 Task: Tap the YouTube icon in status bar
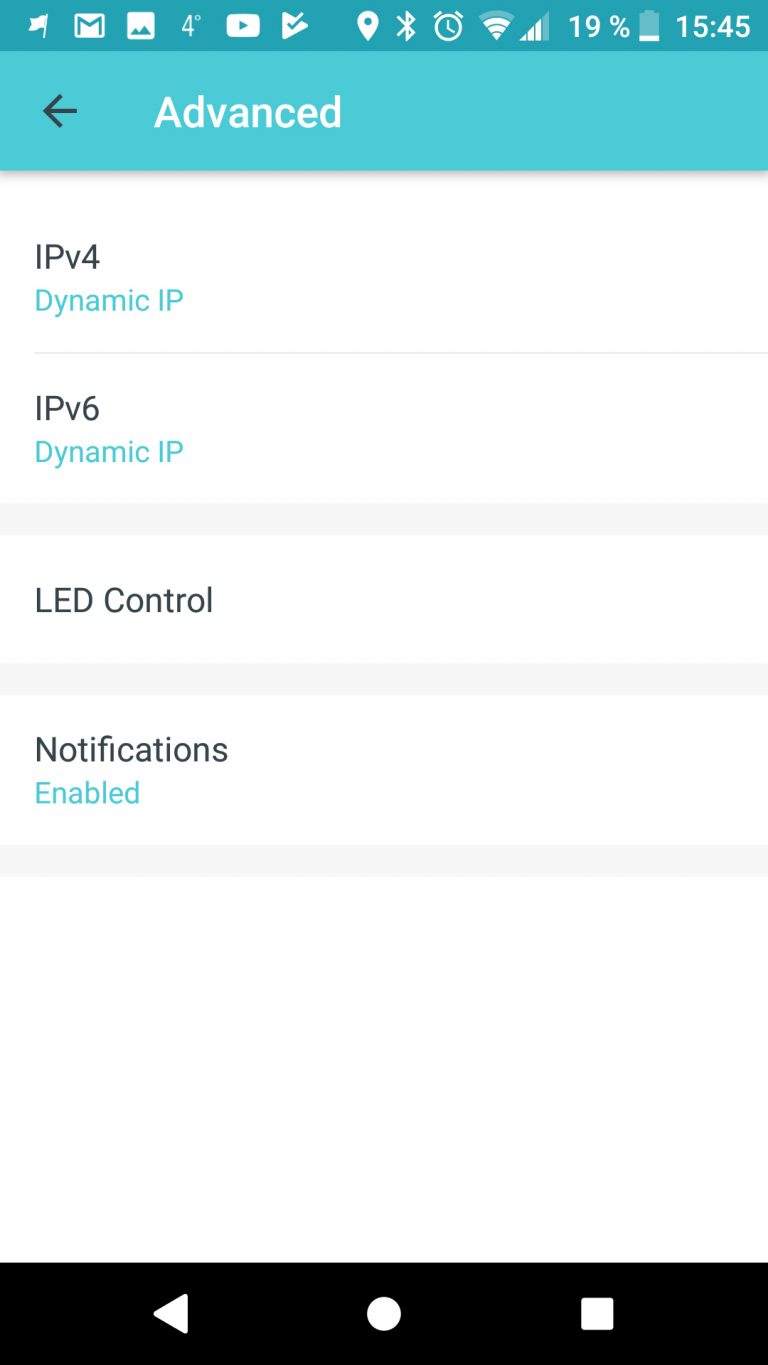pos(243,27)
